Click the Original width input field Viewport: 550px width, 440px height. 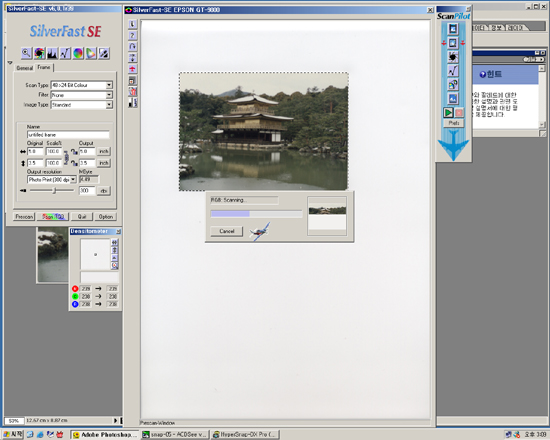pyautogui.click(x=35, y=151)
